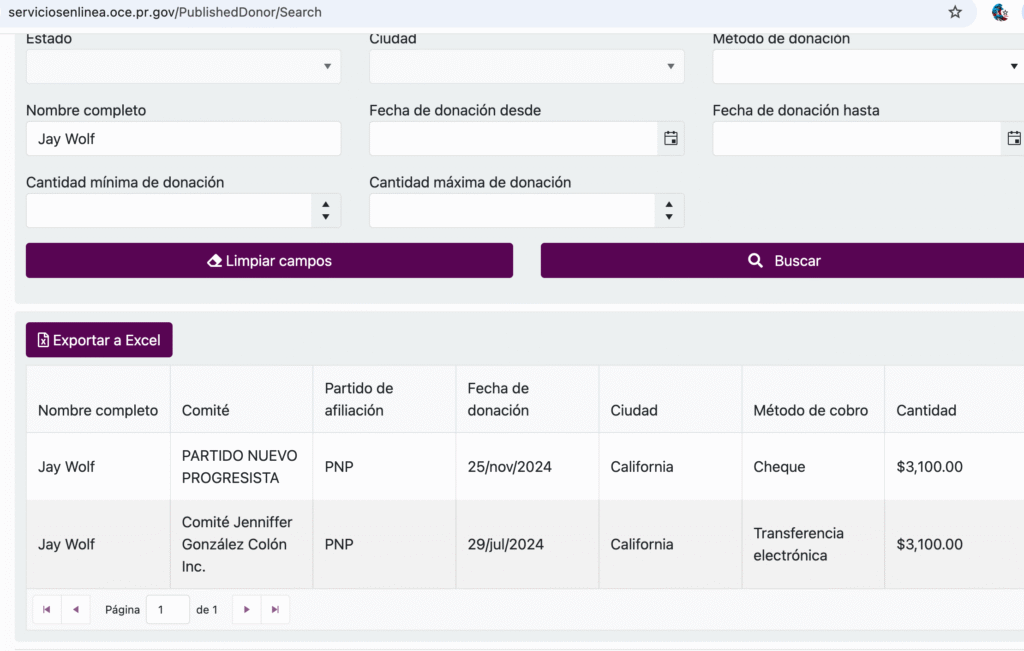Bookmark this page with the star icon
Screen dimensions: 1024x651
point(955,12)
